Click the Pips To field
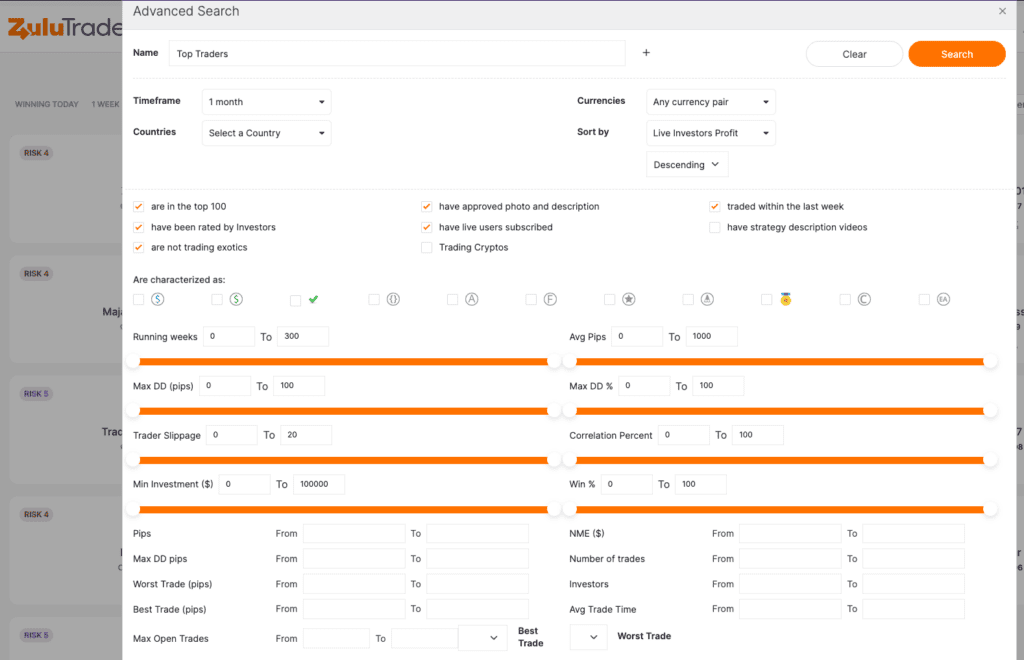Image resolution: width=1024 pixels, height=660 pixels. [477, 533]
